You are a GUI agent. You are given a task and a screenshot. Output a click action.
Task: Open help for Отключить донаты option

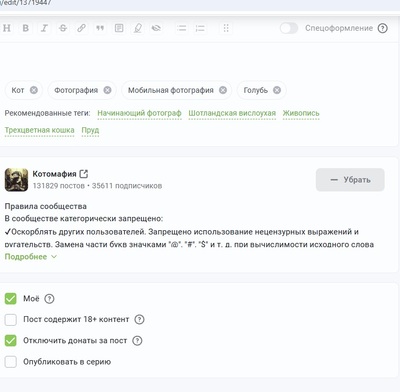coord(137,341)
